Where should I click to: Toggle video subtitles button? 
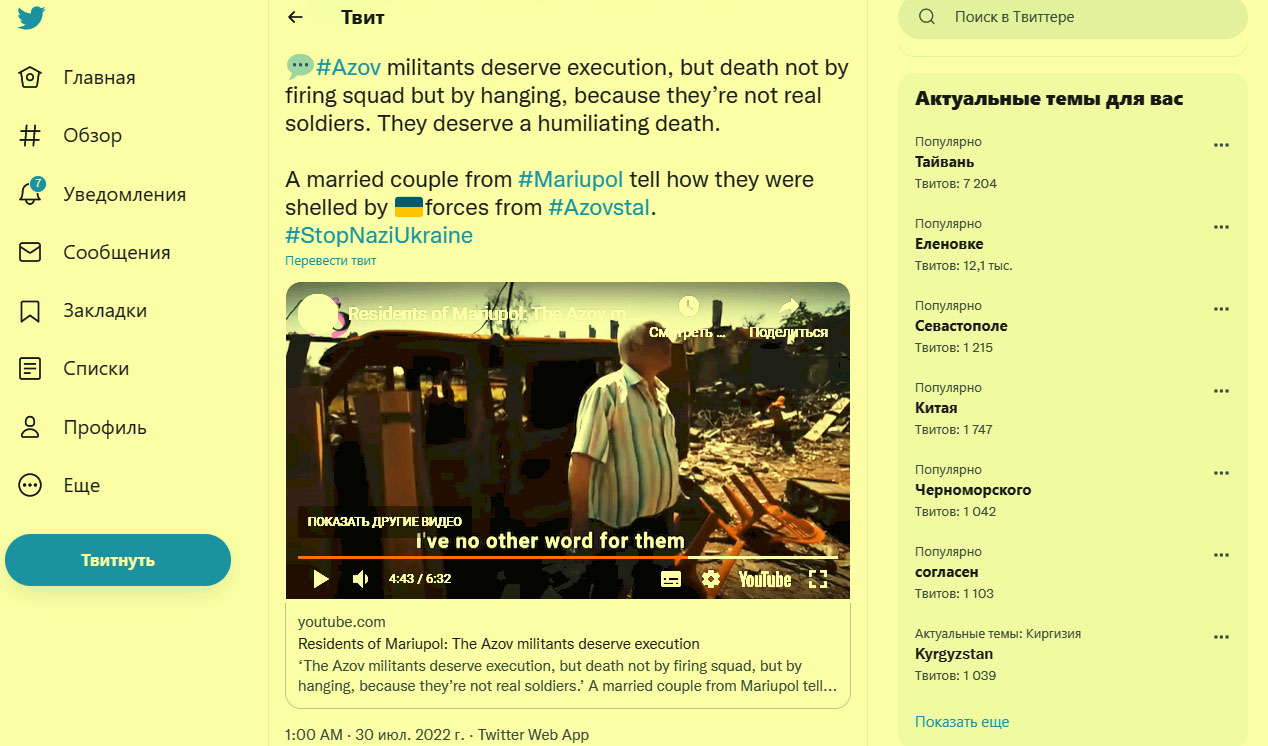coord(671,579)
